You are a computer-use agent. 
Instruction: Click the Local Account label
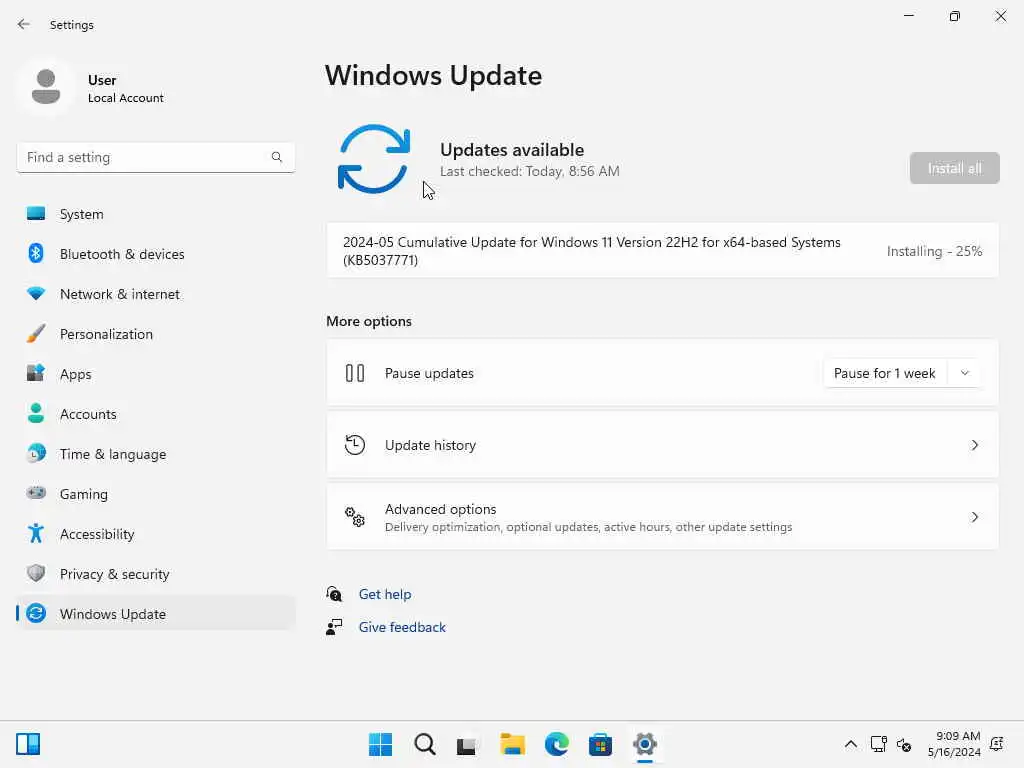125,98
